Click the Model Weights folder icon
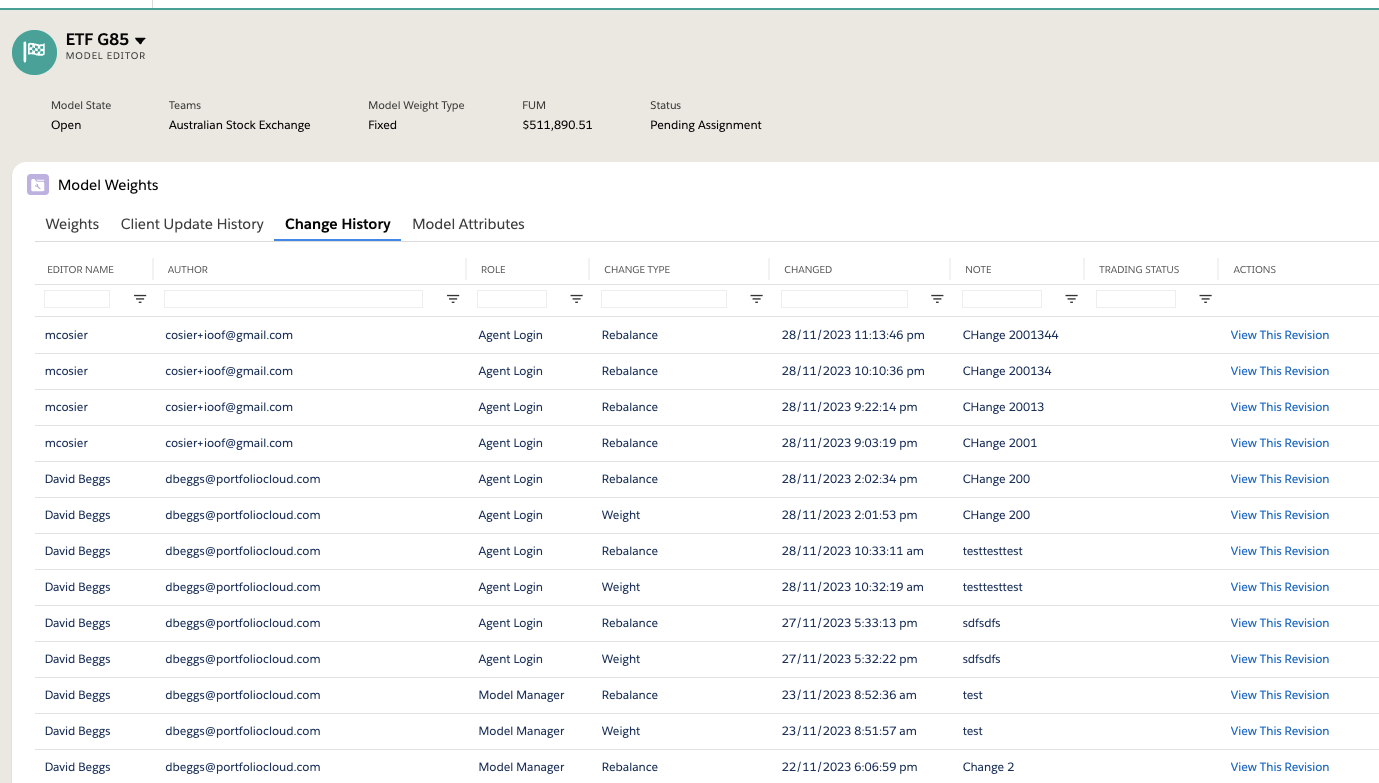 pos(37,184)
